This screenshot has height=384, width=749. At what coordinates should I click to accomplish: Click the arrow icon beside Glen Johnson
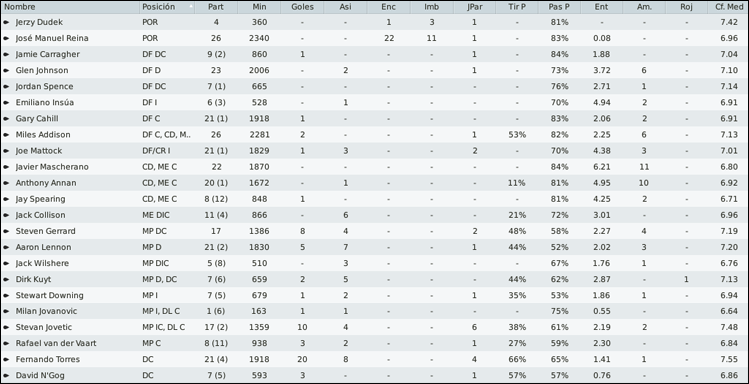coord(6,71)
